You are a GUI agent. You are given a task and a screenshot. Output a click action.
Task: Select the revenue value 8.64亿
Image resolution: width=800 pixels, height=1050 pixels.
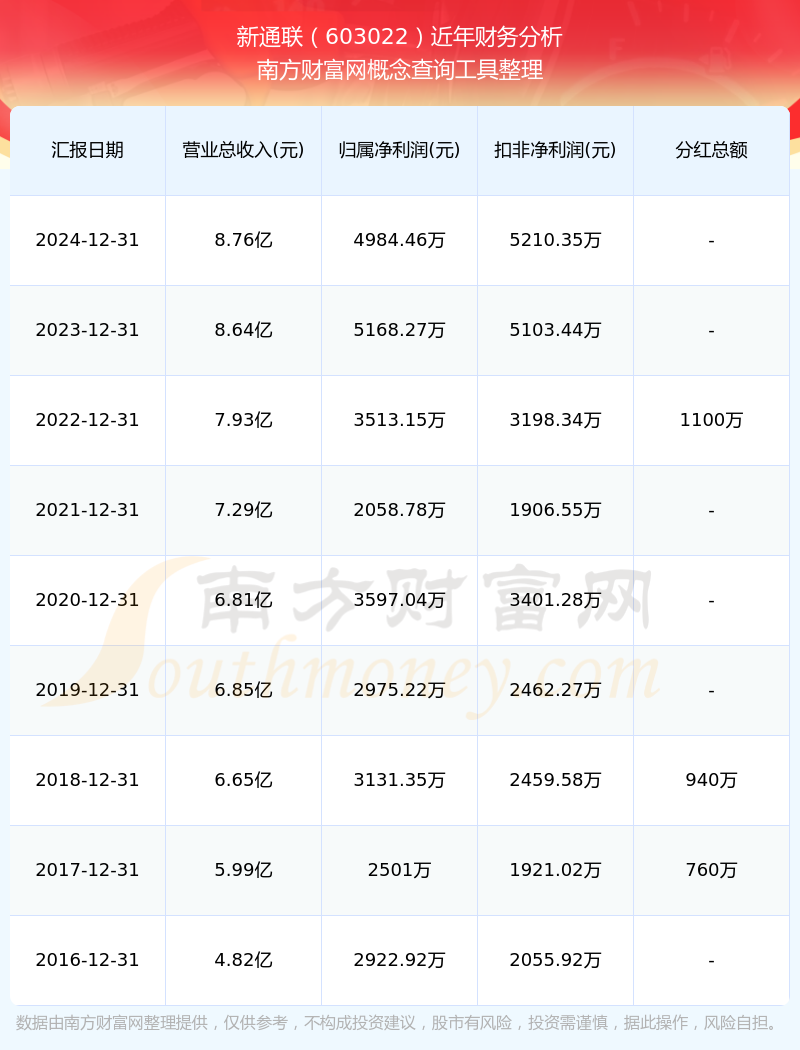click(243, 330)
